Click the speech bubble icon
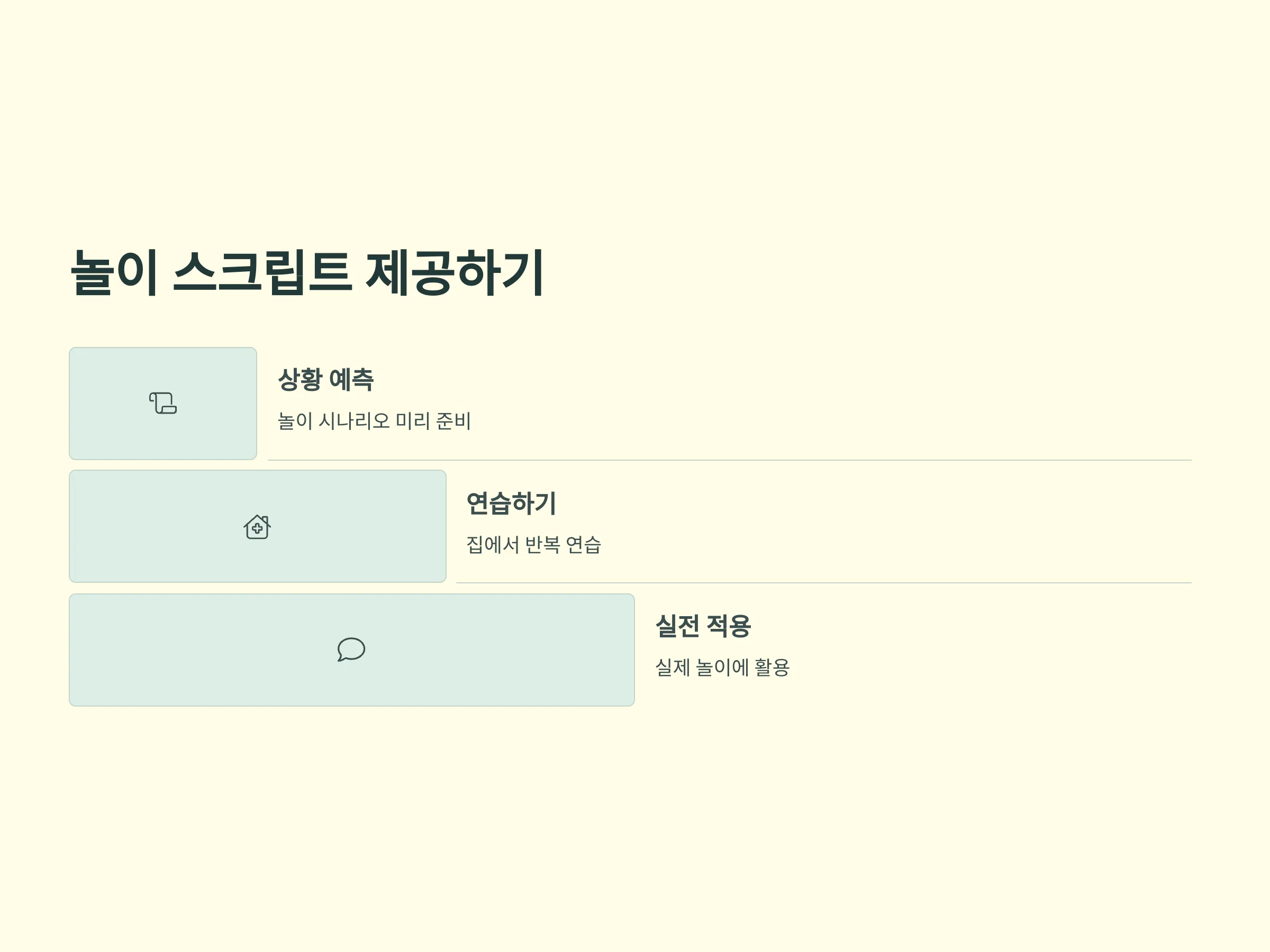Image resolution: width=1270 pixels, height=952 pixels. (351, 649)
